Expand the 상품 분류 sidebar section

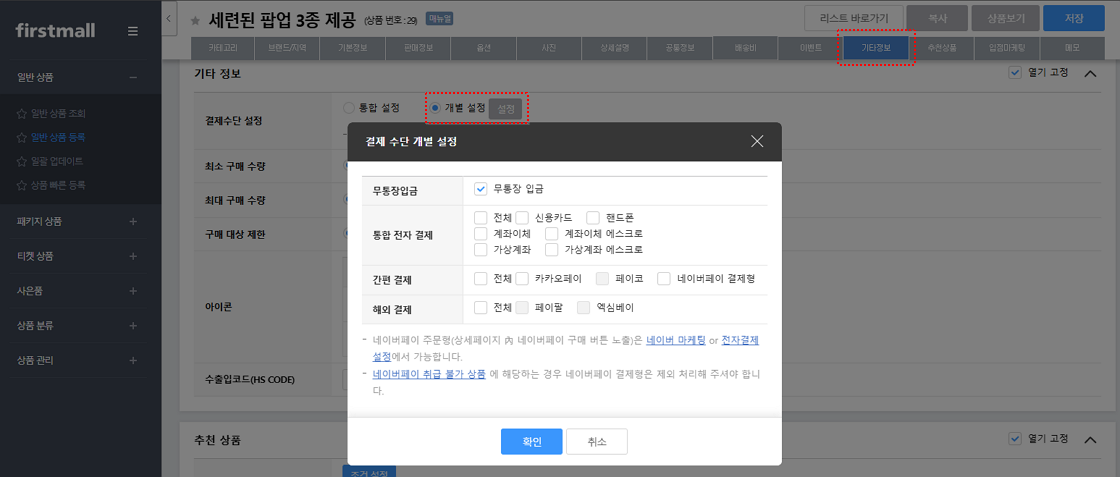[133, 326]
